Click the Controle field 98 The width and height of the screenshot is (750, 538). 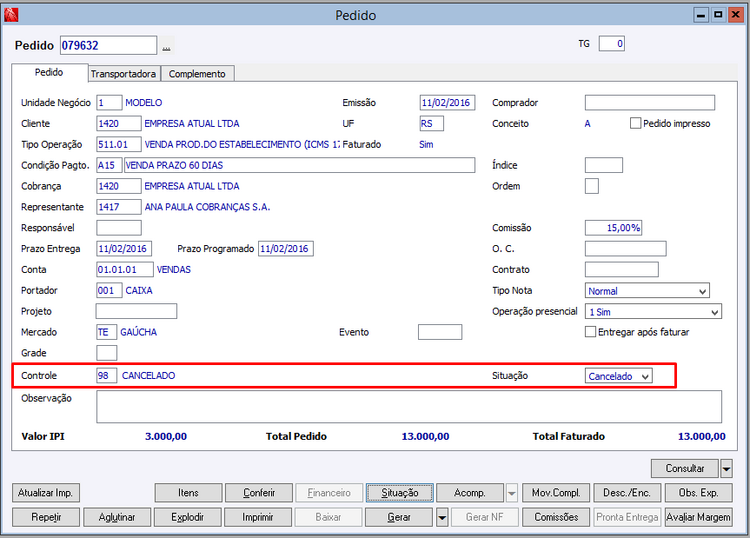point(107,375)
